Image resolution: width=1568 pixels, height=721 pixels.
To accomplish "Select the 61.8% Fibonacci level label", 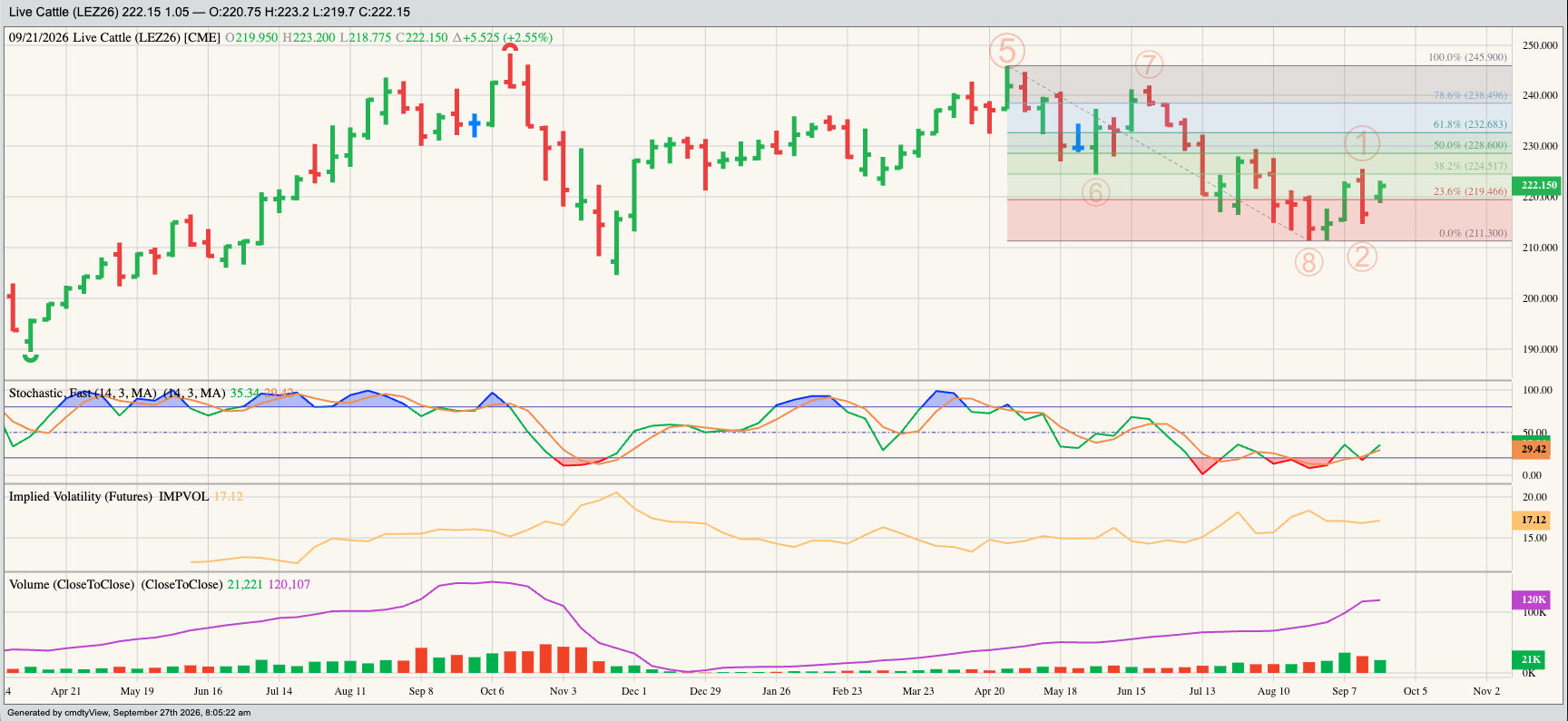I will tap(1470, 124).
